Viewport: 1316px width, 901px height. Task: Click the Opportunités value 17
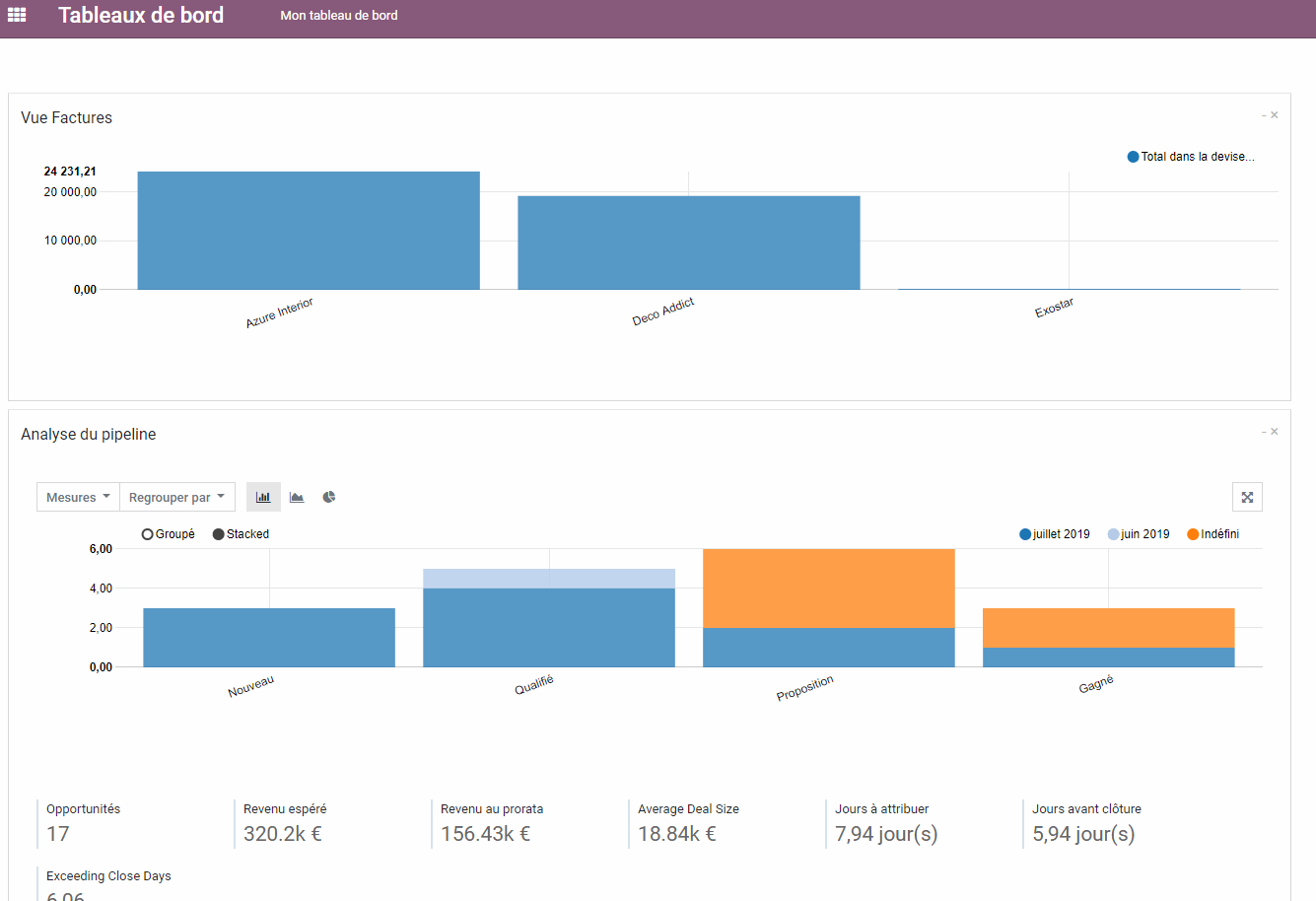[x=58, y=834]
